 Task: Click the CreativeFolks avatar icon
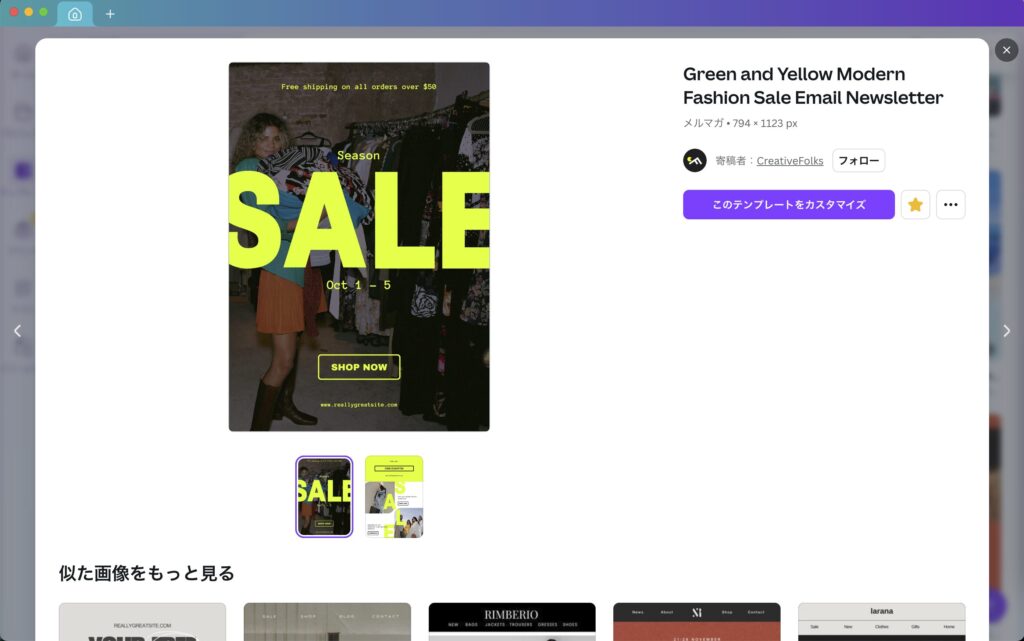click(695, 161)
